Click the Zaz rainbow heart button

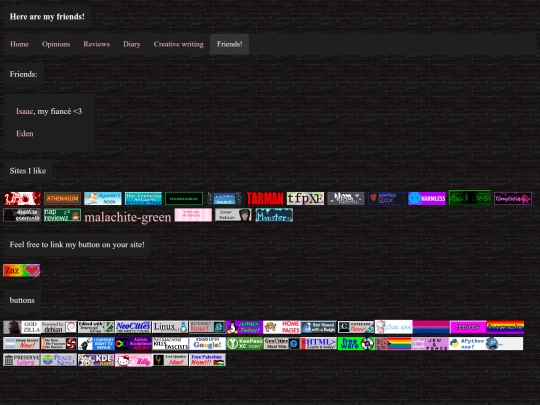pyautogui.click(x=22, y=271)
